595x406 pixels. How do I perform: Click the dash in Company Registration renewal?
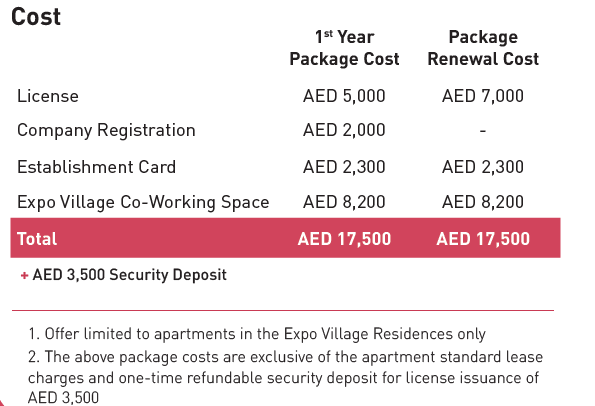pos(483,131)
